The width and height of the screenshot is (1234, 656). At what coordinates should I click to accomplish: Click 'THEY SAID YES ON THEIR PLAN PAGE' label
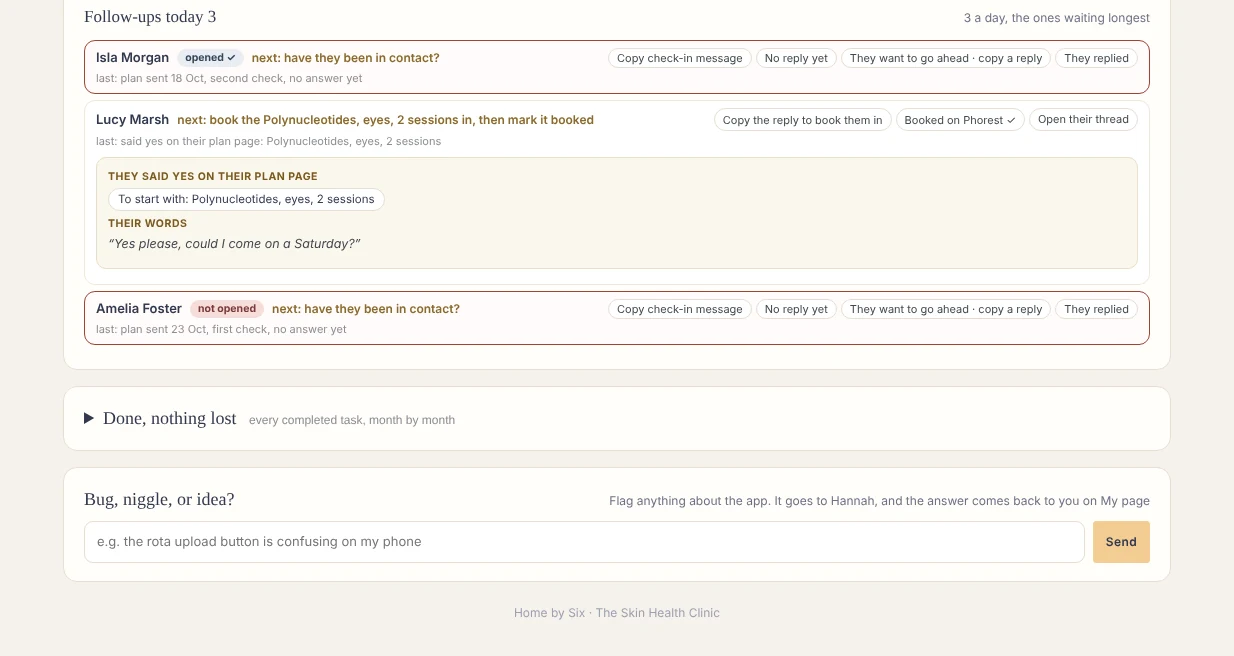pos(213,176)
